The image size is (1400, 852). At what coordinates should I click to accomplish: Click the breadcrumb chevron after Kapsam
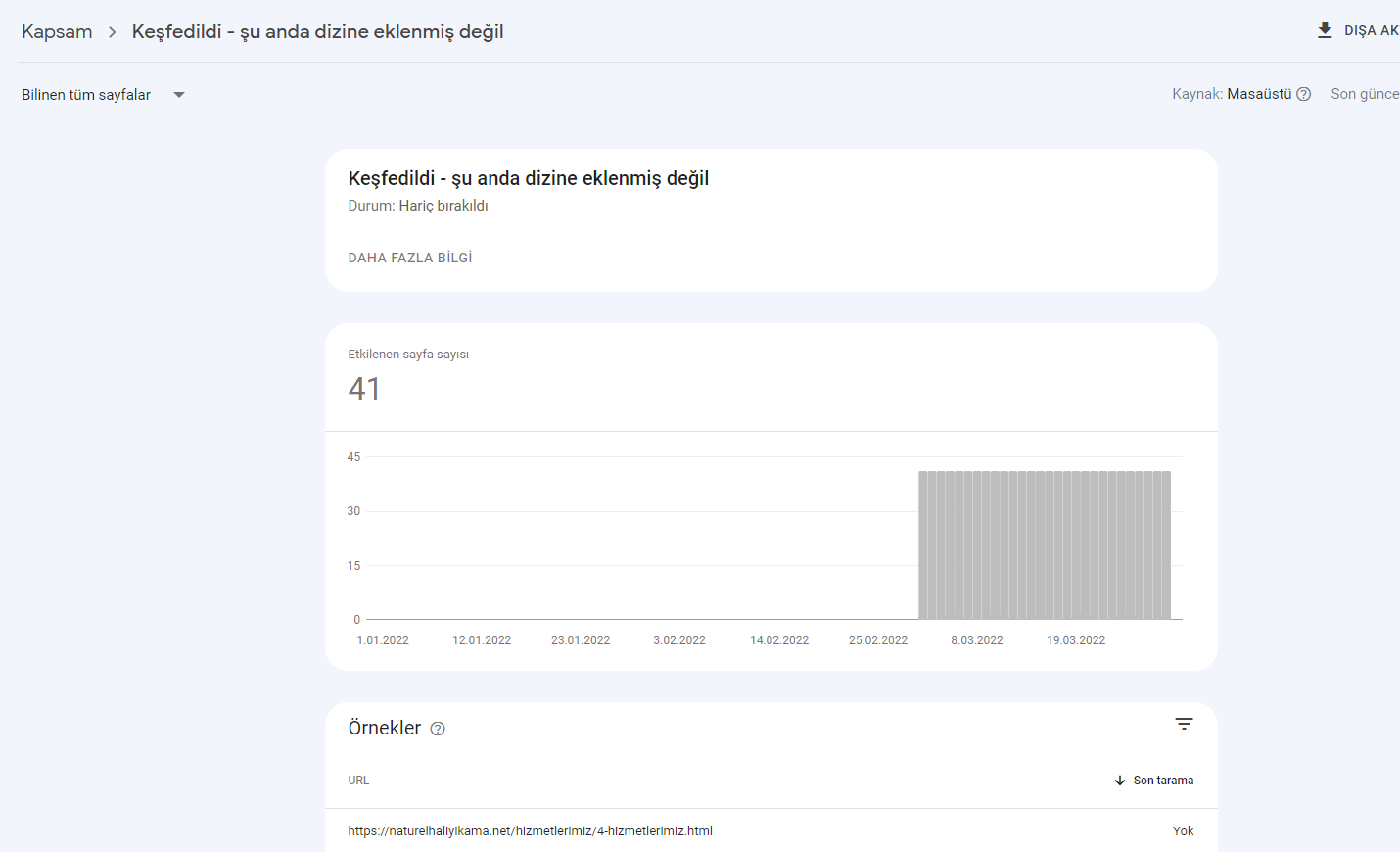point(112,32)
